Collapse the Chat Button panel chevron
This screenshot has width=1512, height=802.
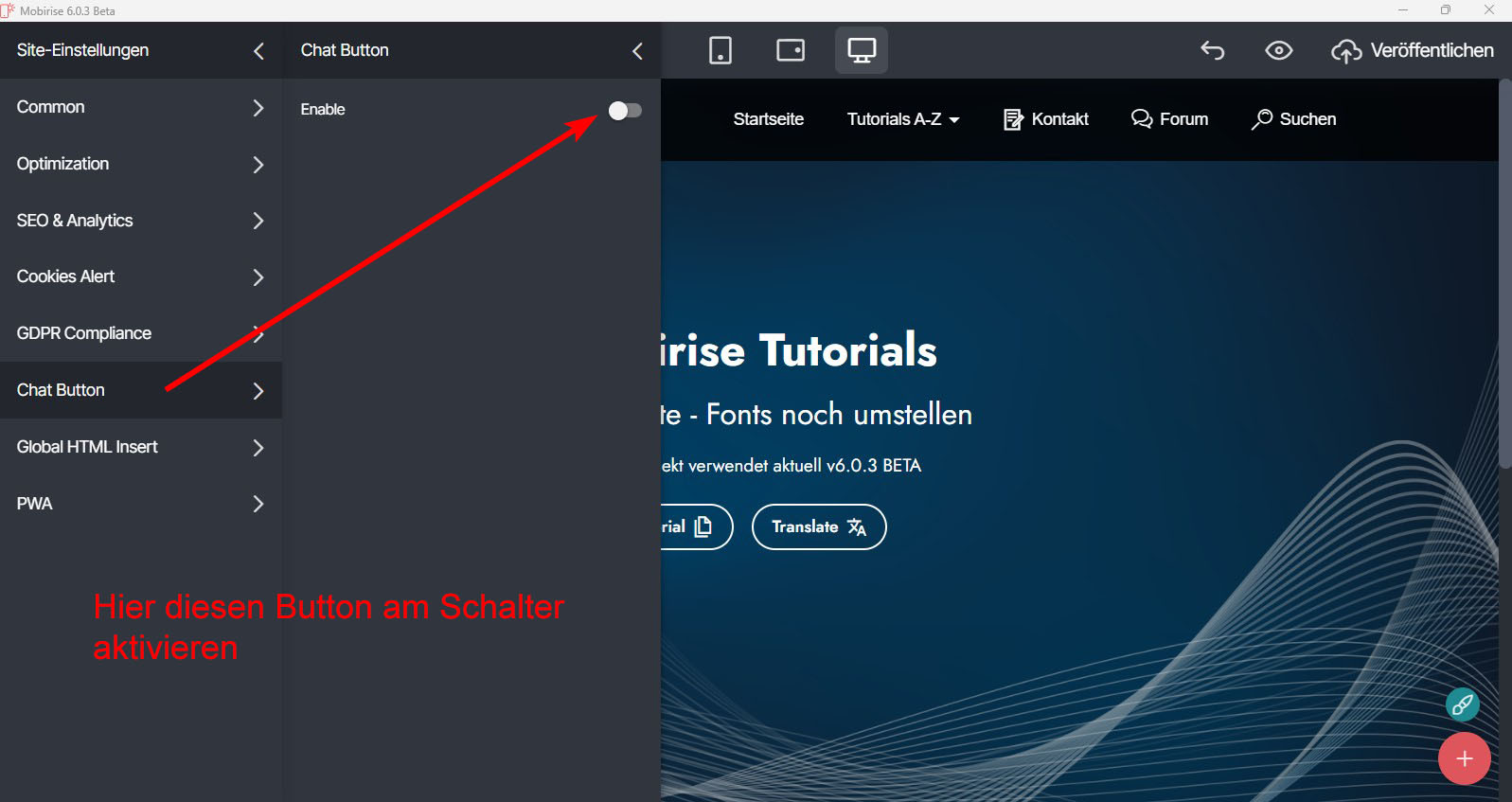[x=637, y=51]
